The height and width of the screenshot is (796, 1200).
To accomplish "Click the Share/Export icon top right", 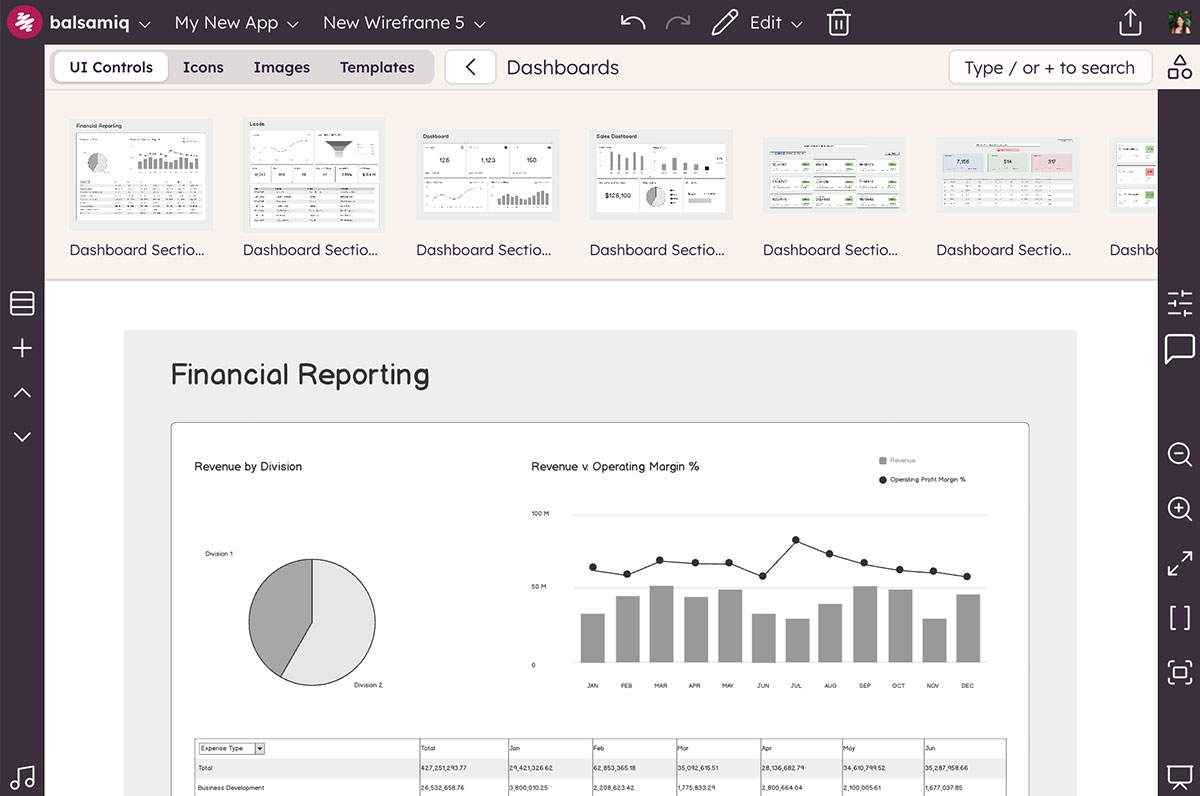I will pyautogui.click(x=1130, y=20).
